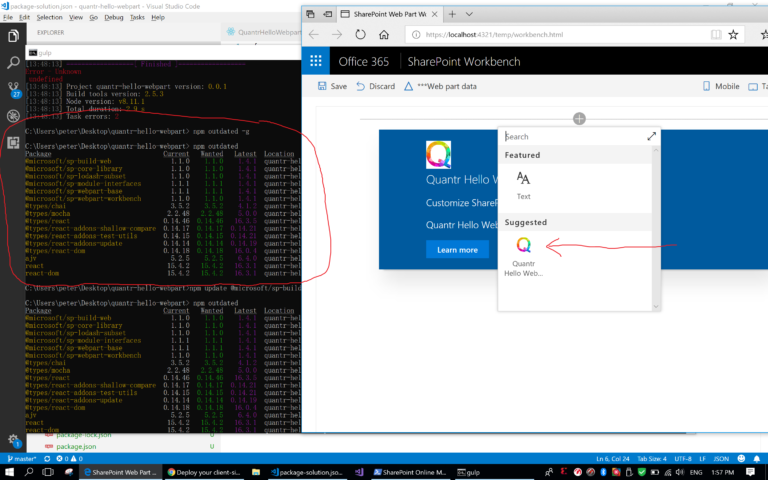
Task: Open the Debug view icon
Action: point(13,116)
